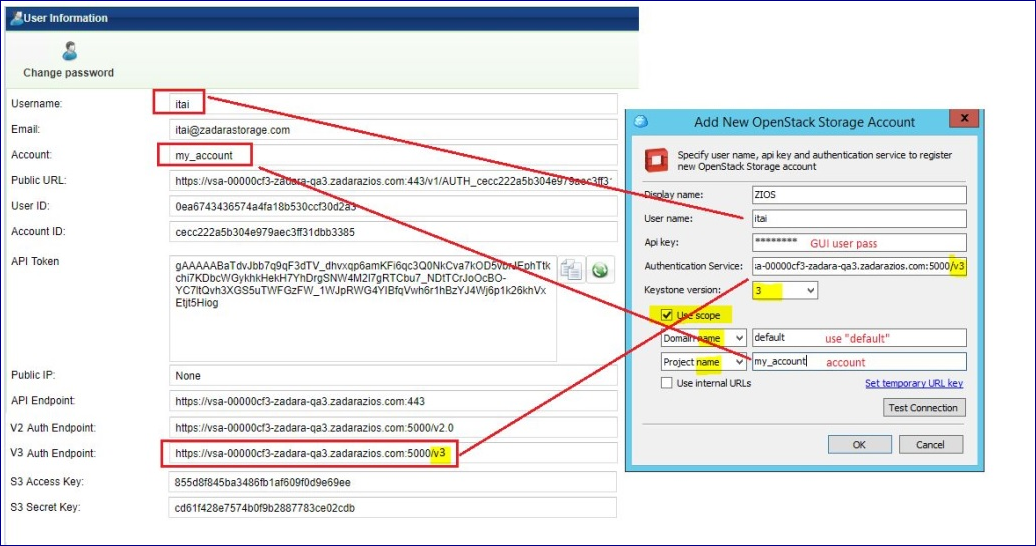Click the V2 Auth Endpoint field
This screenshot has height=546, width=1036.
tap(393, 428)
